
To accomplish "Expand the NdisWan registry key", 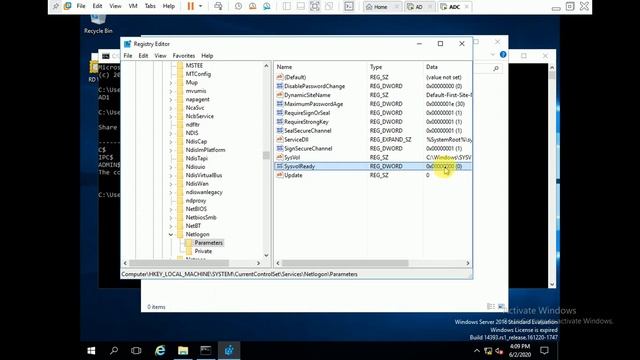I will point(171,184).
